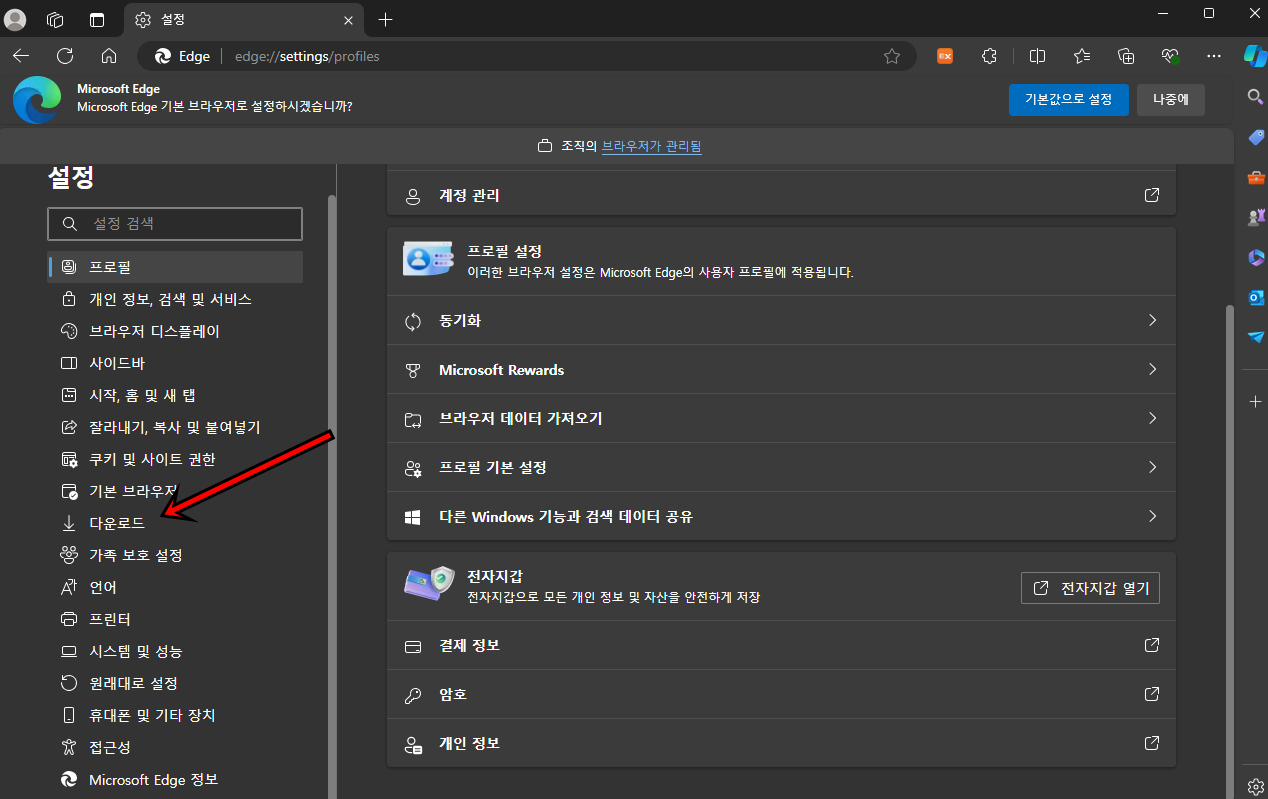Image resolution: width=1268 pixels, height=799 pixels.
Task: Expand the 동기화 row
Action: (x=781, y=321)
